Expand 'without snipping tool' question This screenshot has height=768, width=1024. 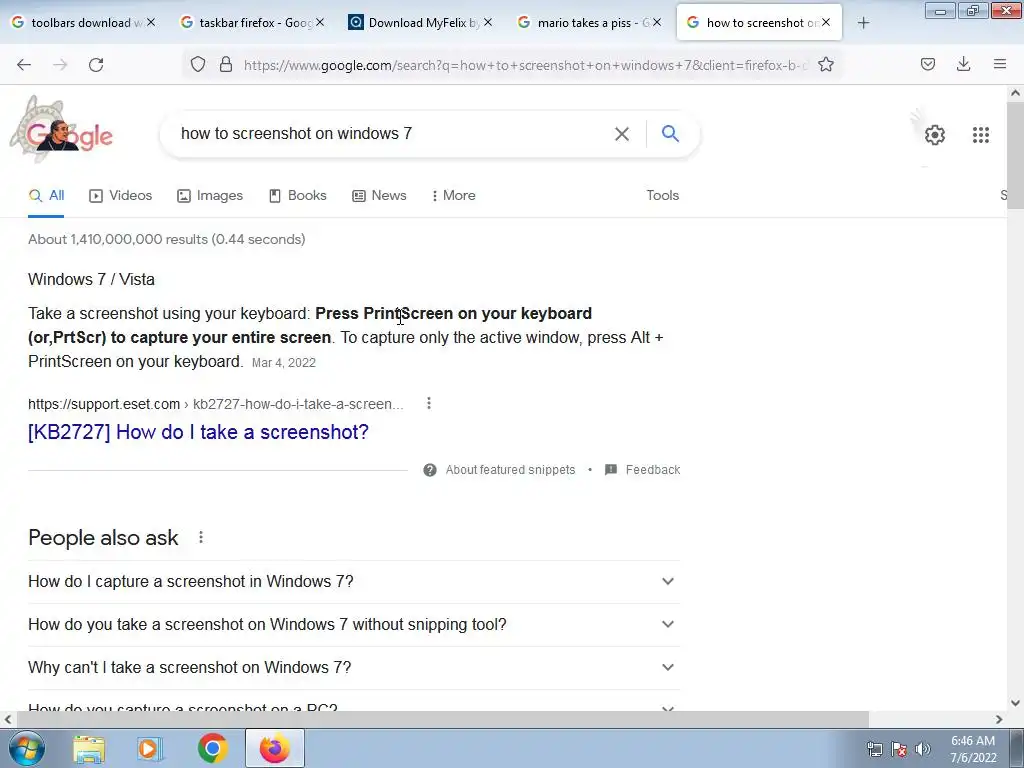[x=354, y=625]
